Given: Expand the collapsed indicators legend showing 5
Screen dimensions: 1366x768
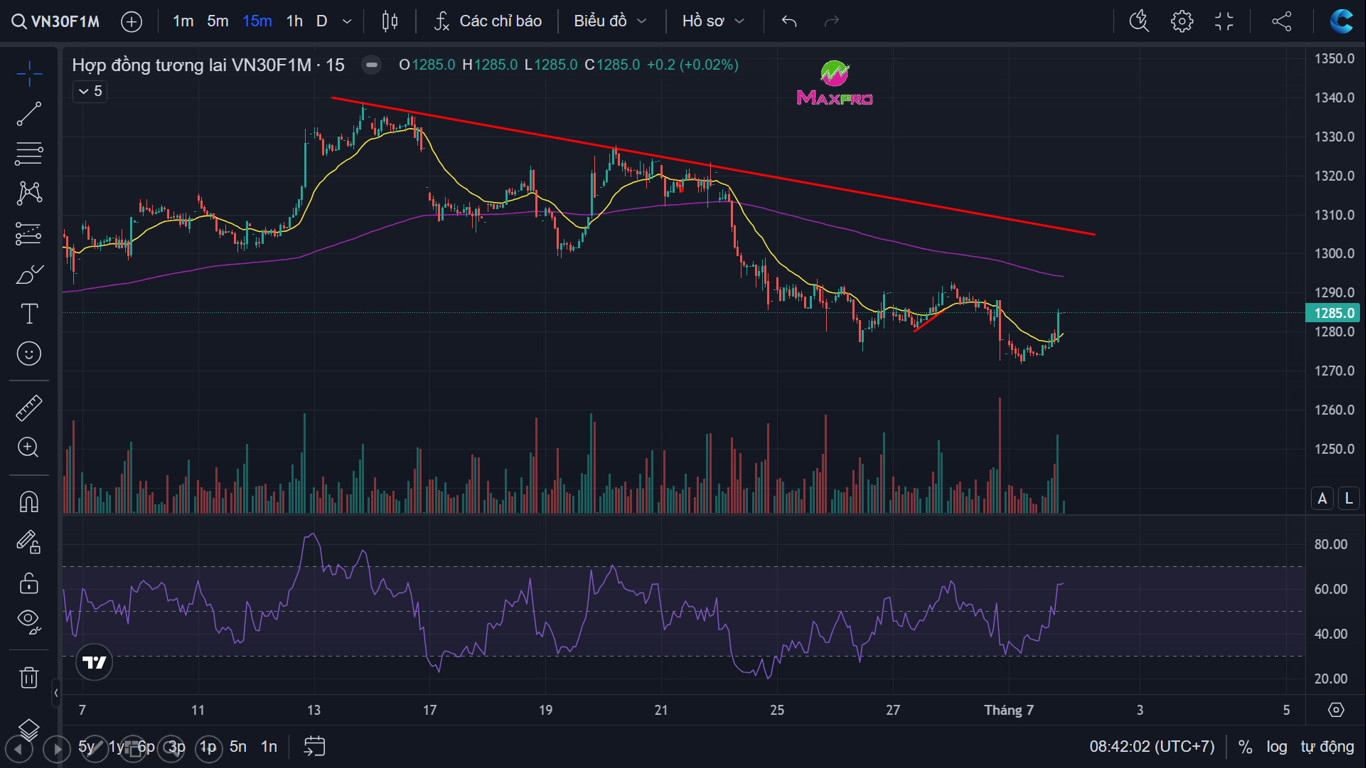Looking at the screenshot, I should [x=89, y=91].
